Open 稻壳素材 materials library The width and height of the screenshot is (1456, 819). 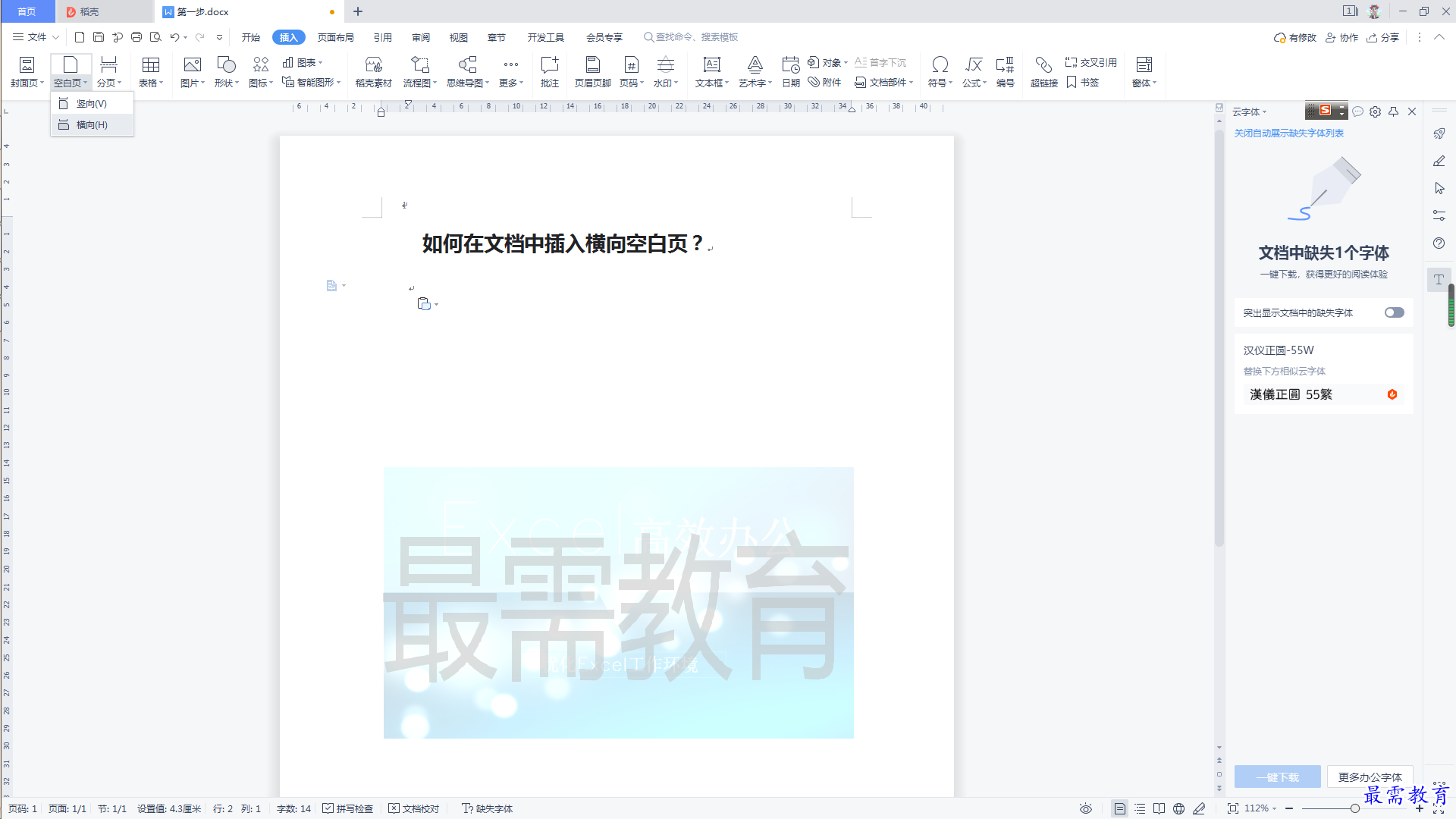(374, 73)
